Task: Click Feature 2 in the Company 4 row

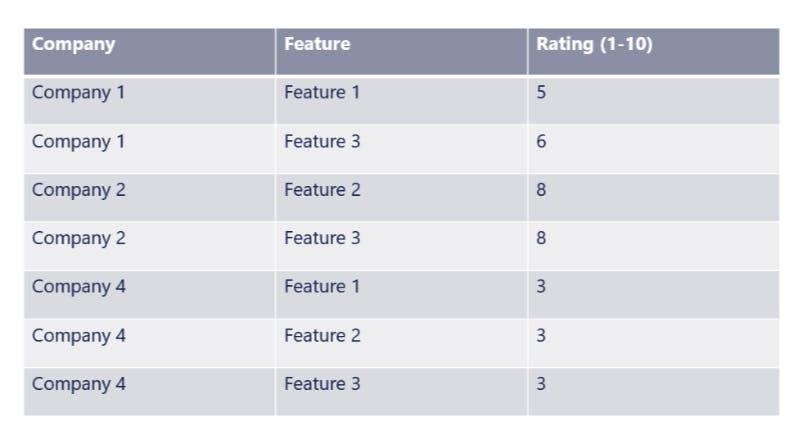Action: (x=321, y=336)
